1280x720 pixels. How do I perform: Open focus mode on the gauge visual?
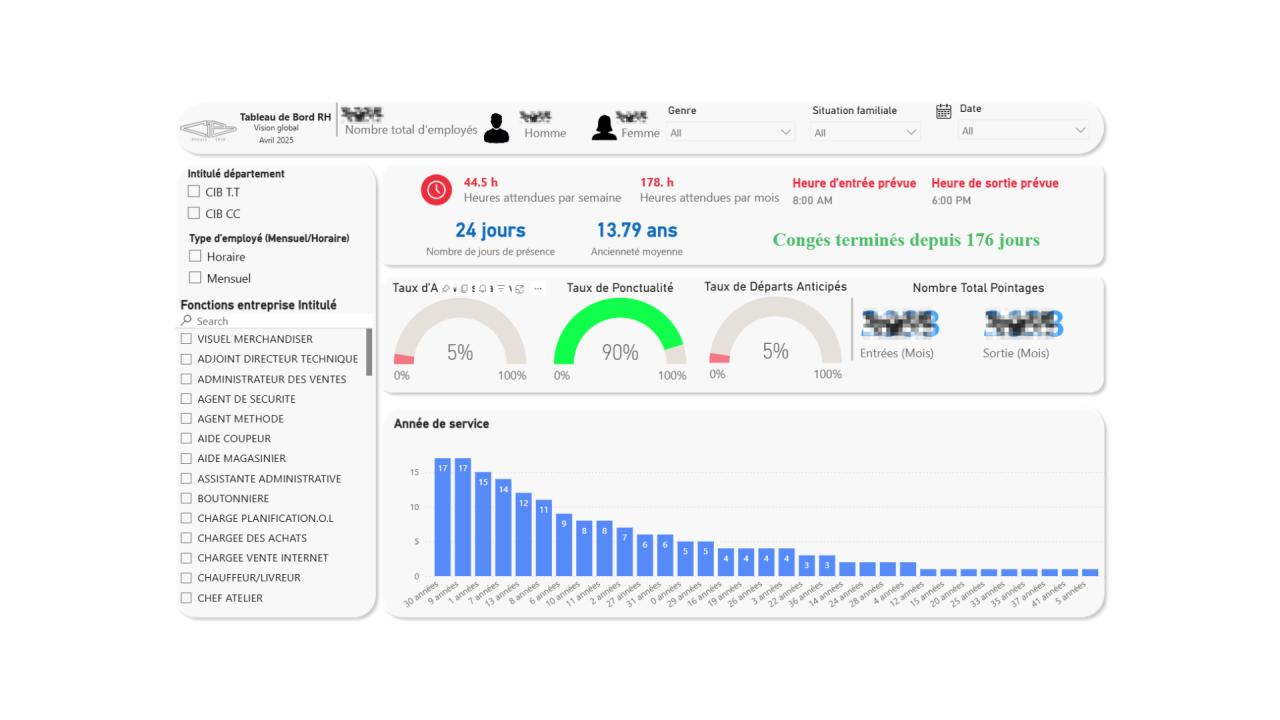pos(520,288)
